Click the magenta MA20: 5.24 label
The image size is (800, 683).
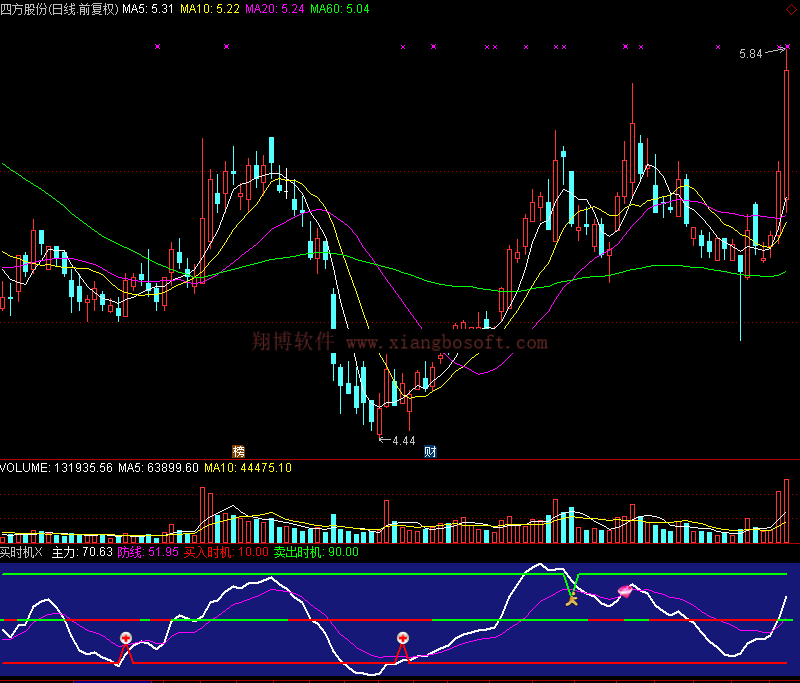[275, 9]
